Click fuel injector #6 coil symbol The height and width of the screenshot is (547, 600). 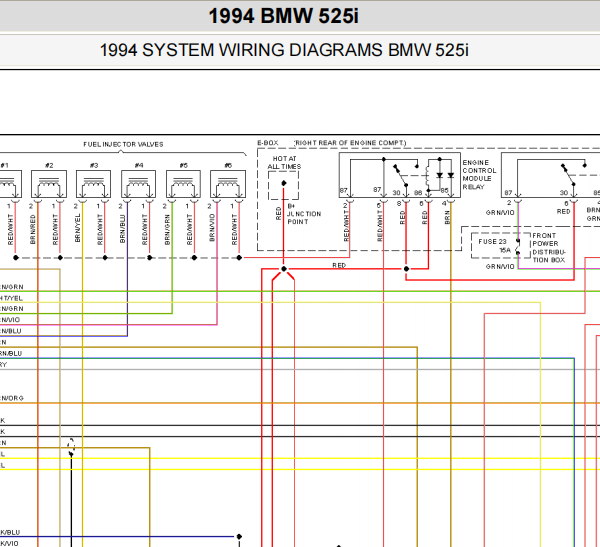[228, 184]
